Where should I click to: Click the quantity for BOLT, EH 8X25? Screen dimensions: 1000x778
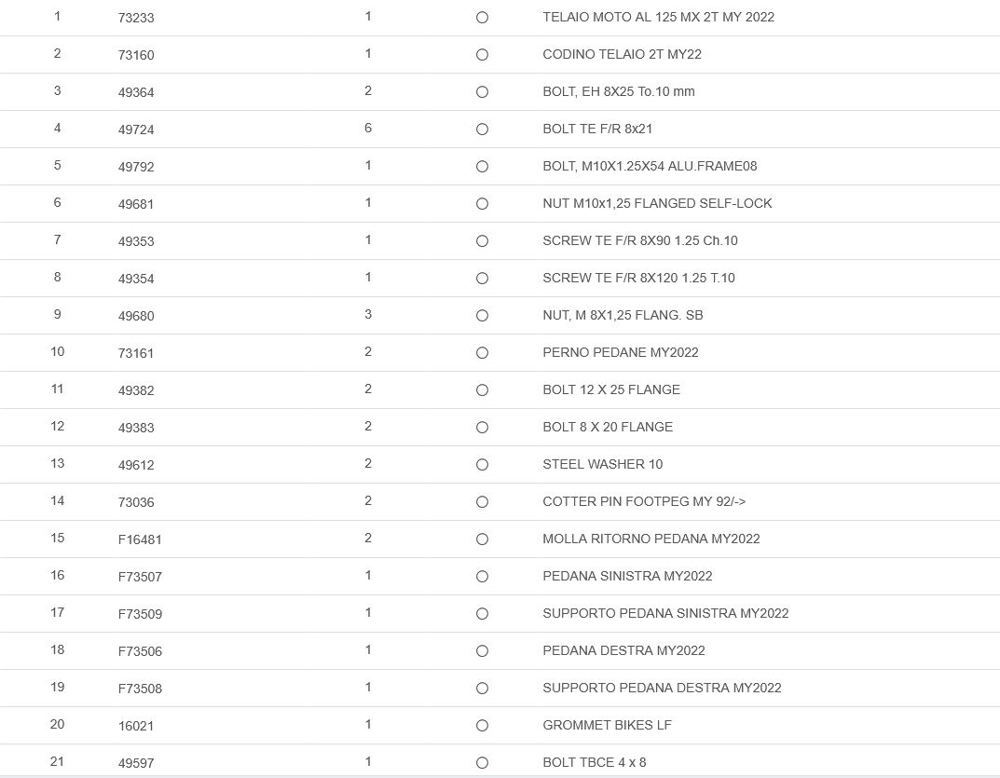coord(368,91)
